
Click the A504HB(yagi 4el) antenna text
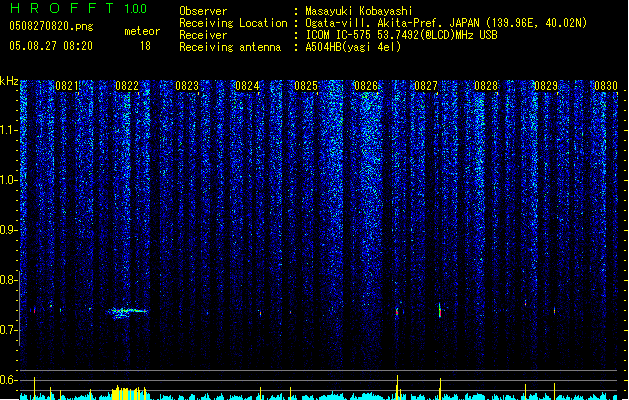pos(353,47)
